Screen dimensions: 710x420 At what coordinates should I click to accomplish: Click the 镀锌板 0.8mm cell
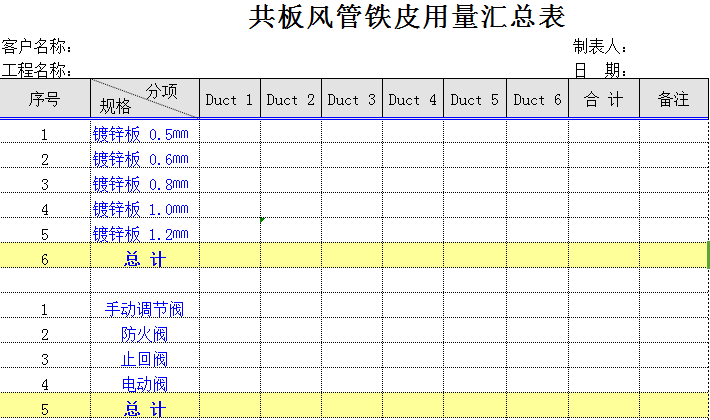(x=145, y=181)
